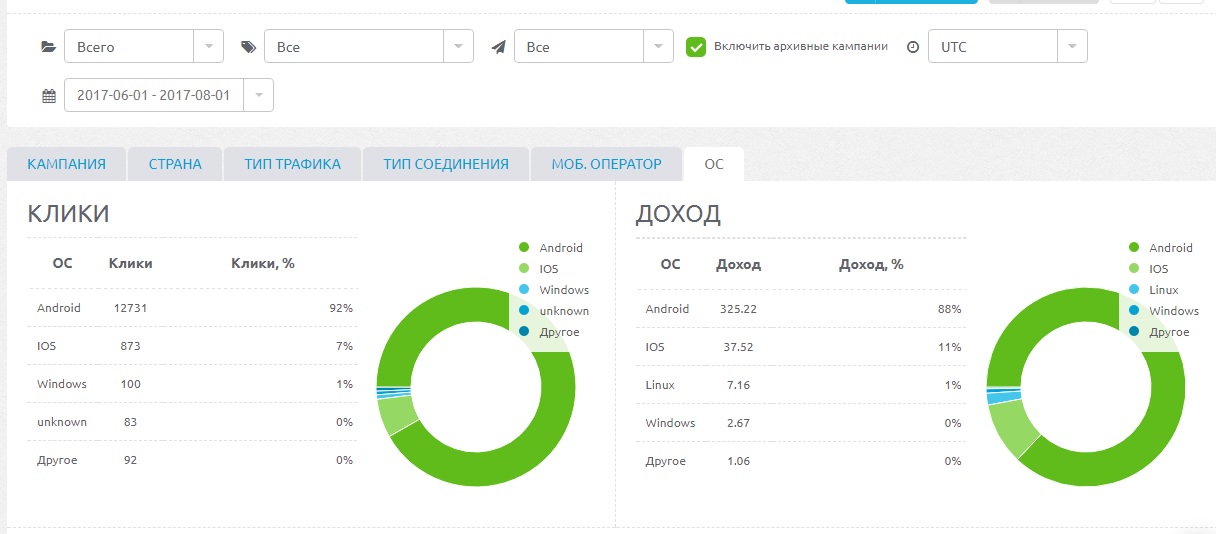Open the UTC timezone dropdown
Image resolution: width=1216 pixels, height=534 pixels.
1006,47
